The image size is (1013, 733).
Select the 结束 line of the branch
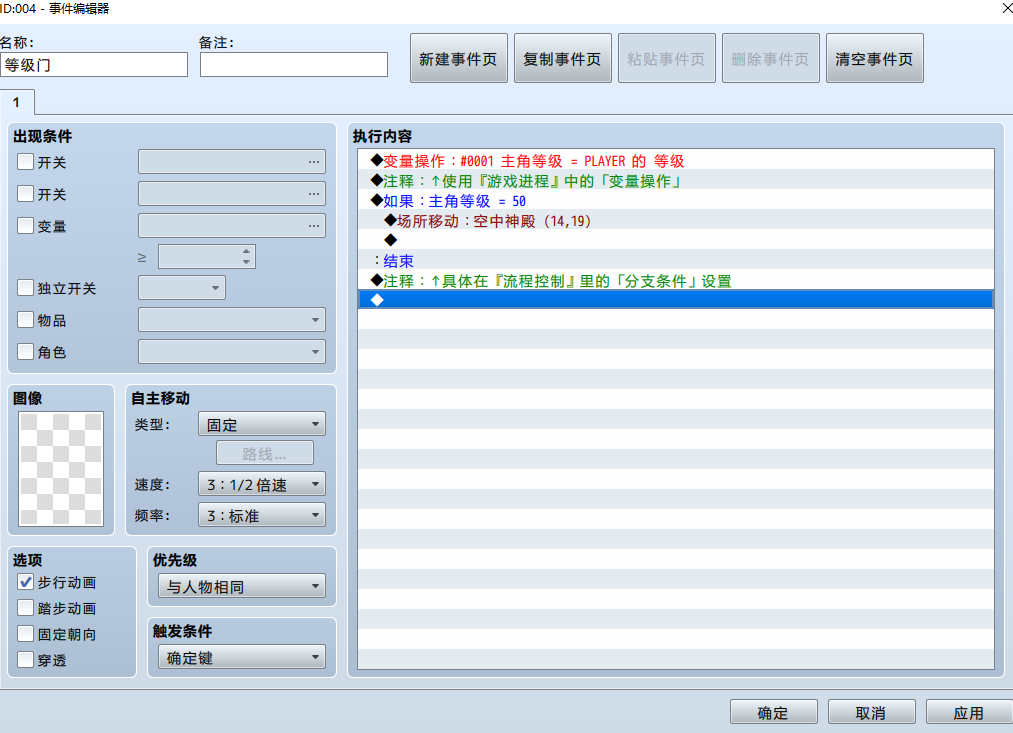tap(676, 260)
